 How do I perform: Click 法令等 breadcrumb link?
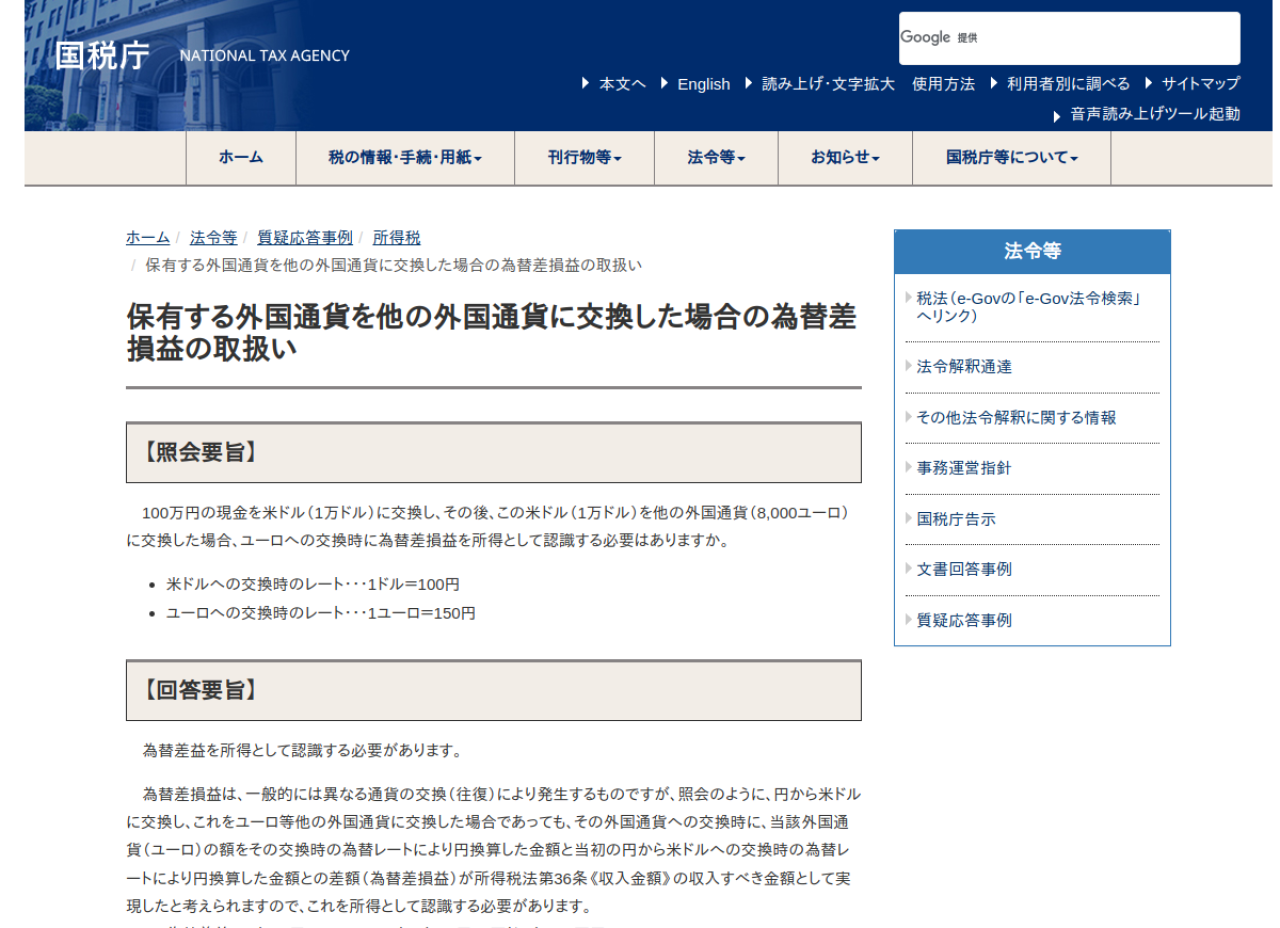click(213, 238)
